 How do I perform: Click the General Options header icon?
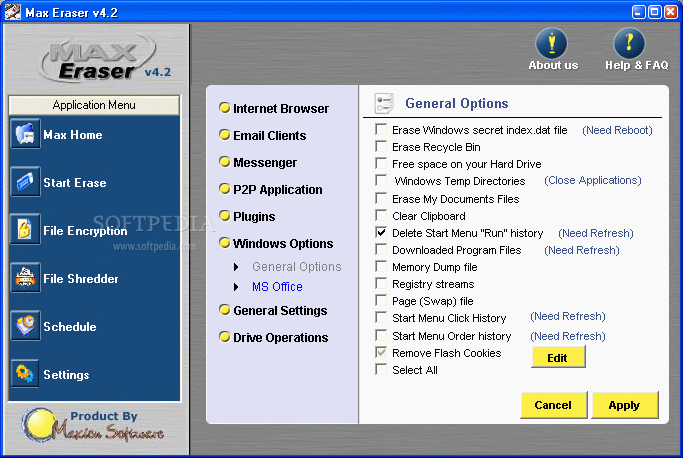384,103
